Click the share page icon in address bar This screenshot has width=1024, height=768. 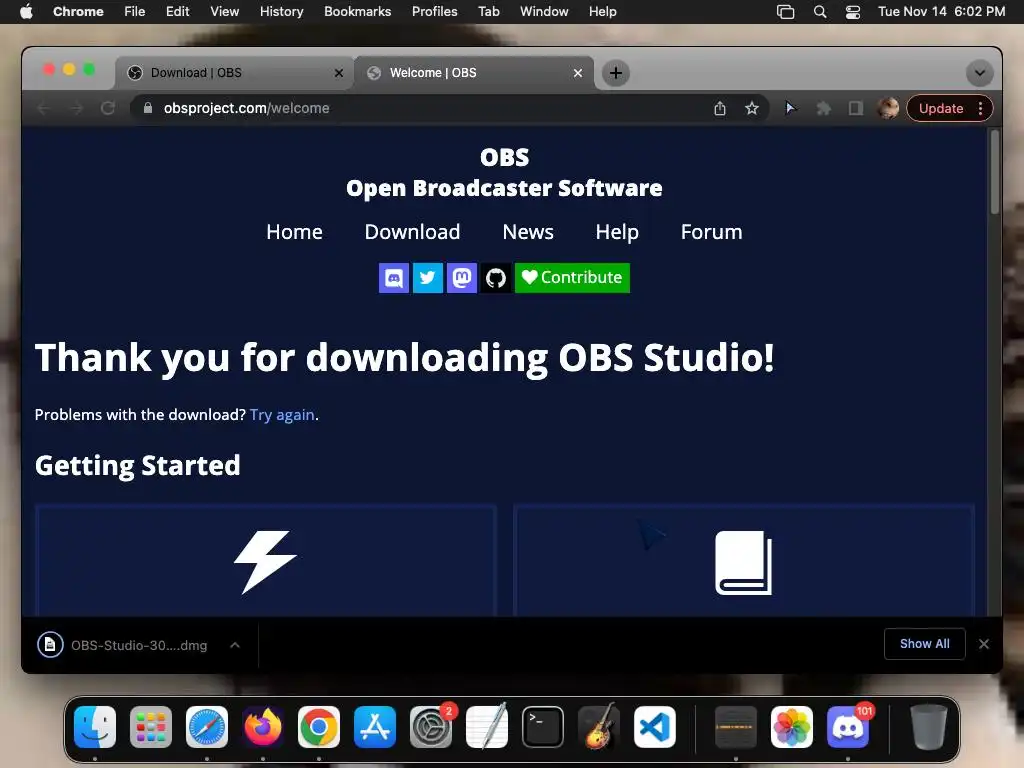720,108
